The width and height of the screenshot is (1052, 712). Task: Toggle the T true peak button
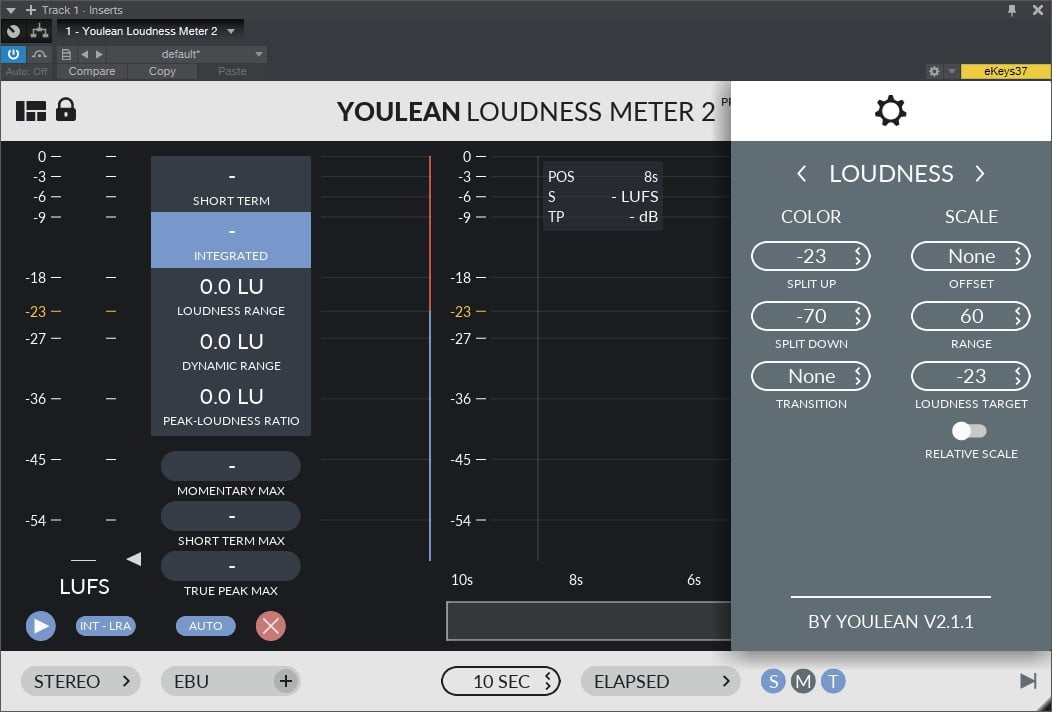833,681
